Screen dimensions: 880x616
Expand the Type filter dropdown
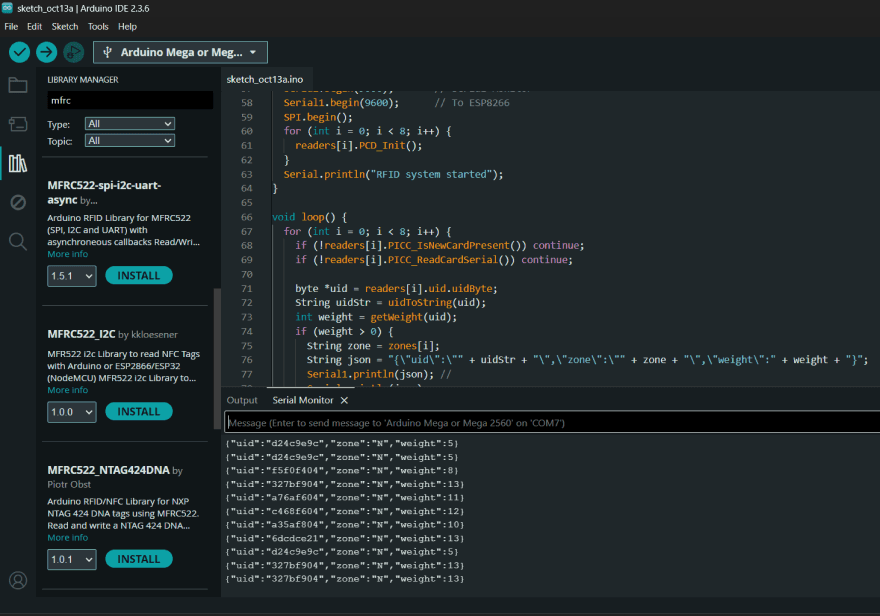click(x=129, y=124)
